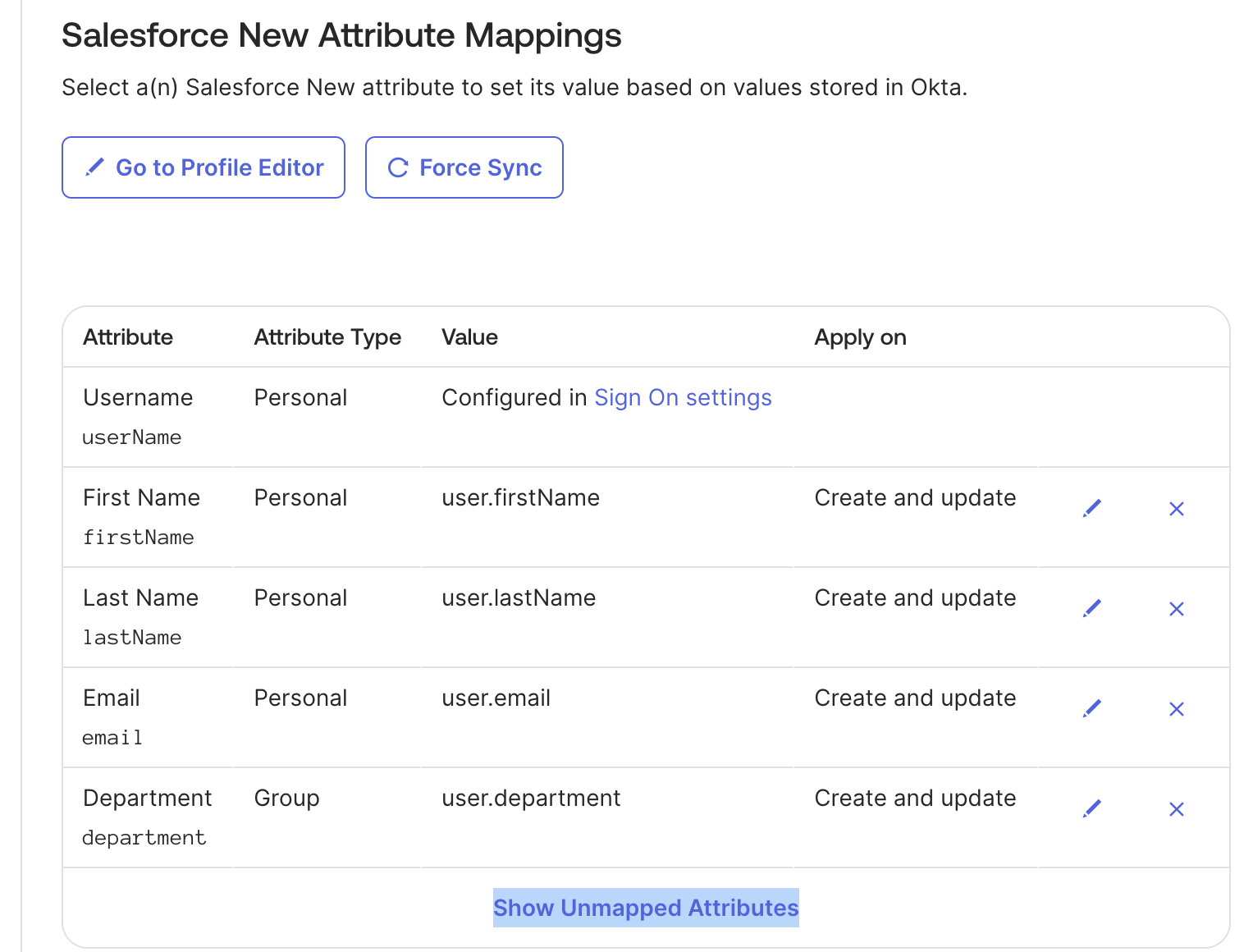Edit the First Name mapping pencil icon
The image size is (1244, 952).
tap(1092, 509)
